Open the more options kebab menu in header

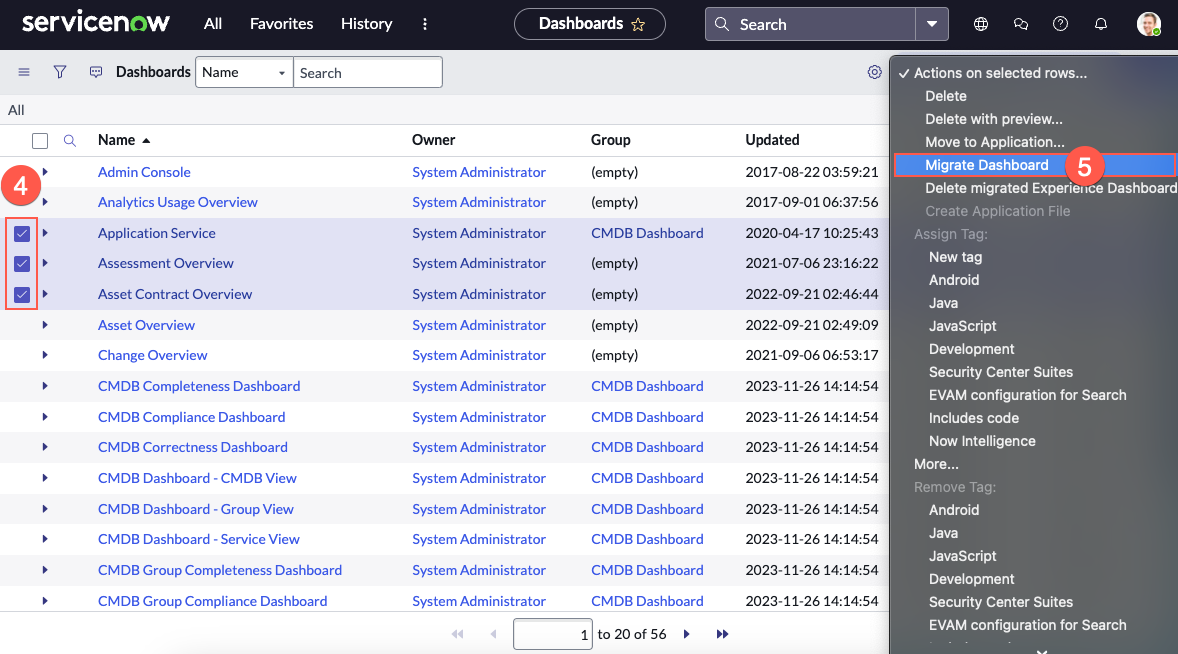point(424,24)
